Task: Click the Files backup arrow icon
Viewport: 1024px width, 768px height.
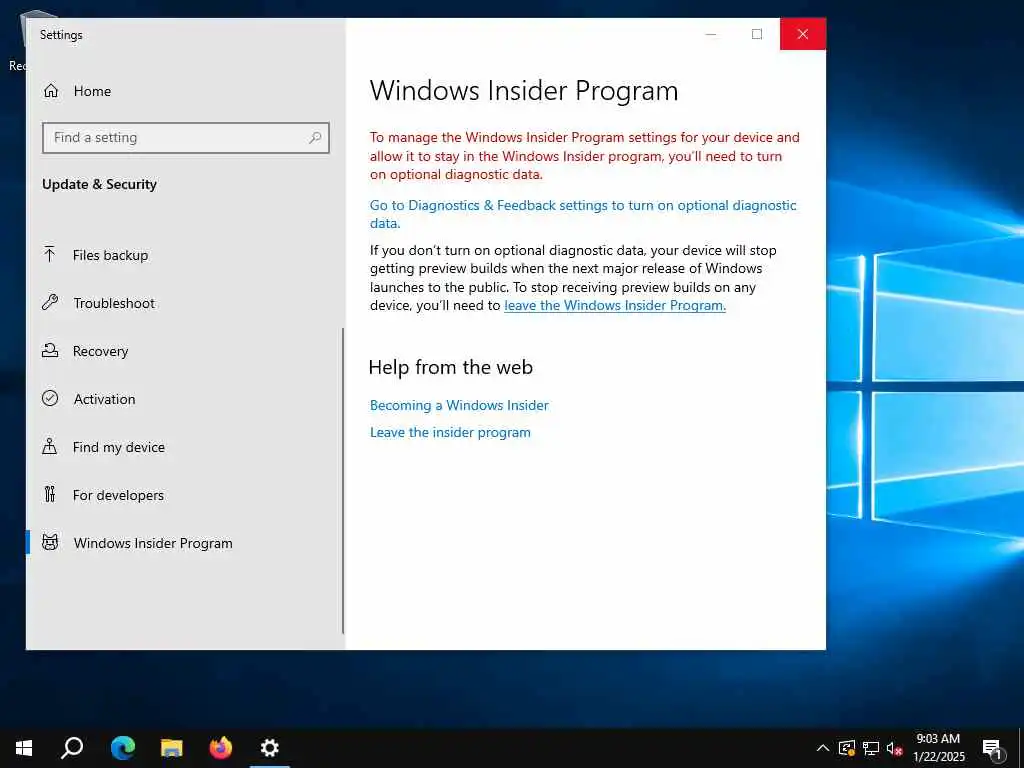Action: (50, 255)
